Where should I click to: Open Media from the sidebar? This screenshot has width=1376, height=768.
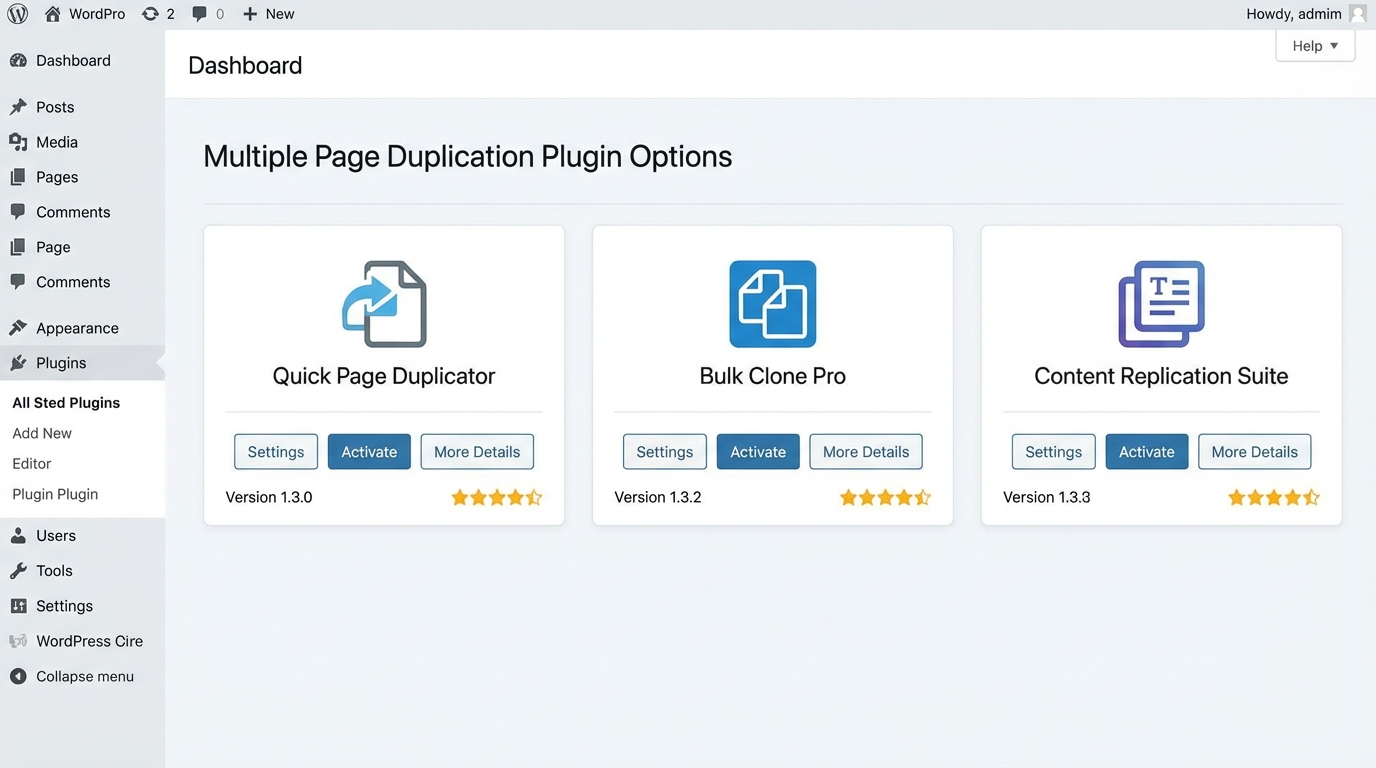tap(56, 141)
